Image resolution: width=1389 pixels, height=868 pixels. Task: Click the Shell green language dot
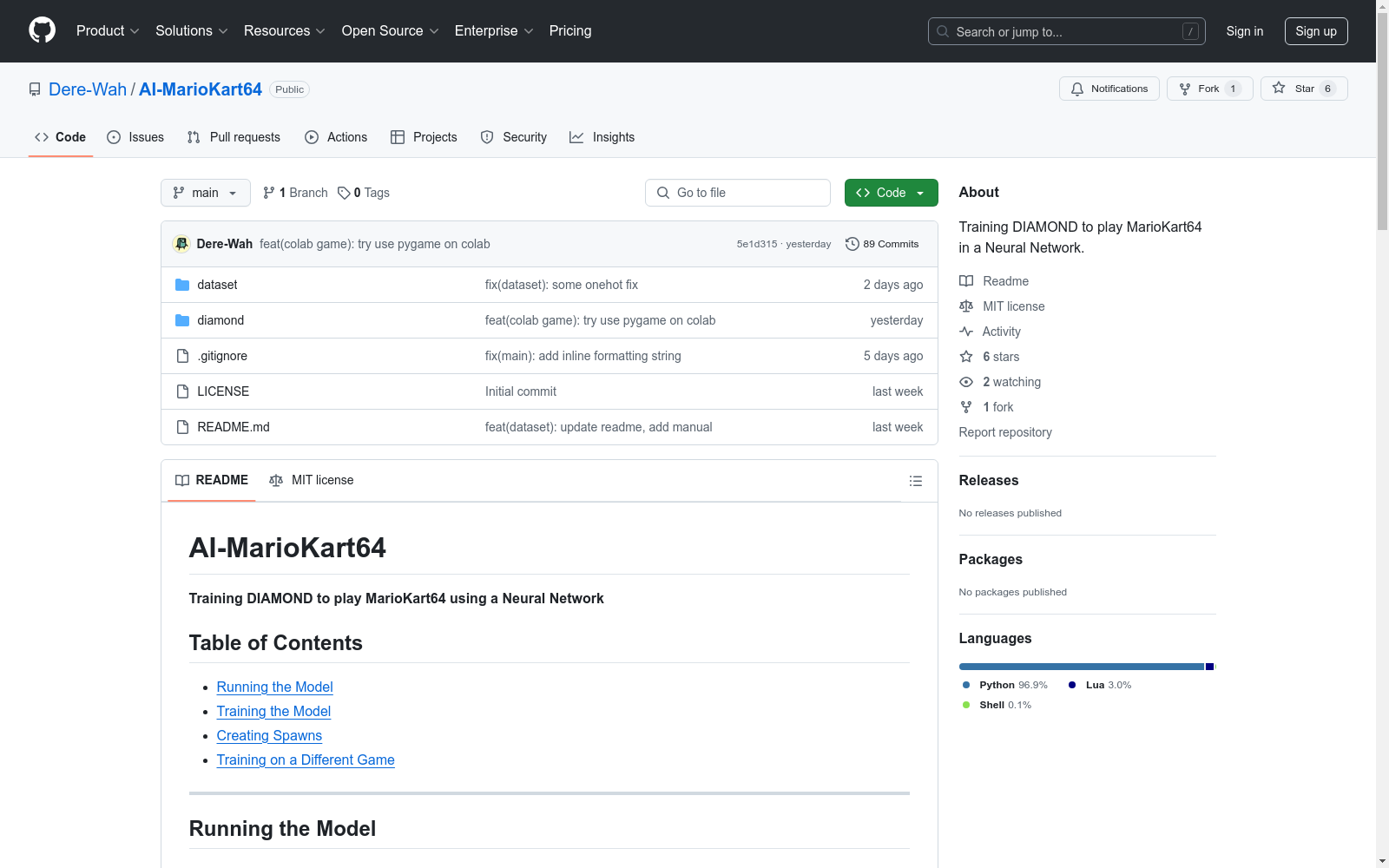point(966,705)
